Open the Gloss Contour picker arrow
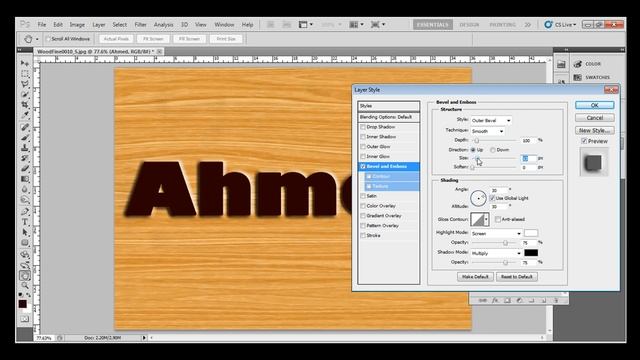The width and height of the screenshot is (640, 360). click(x=486, y=219)
